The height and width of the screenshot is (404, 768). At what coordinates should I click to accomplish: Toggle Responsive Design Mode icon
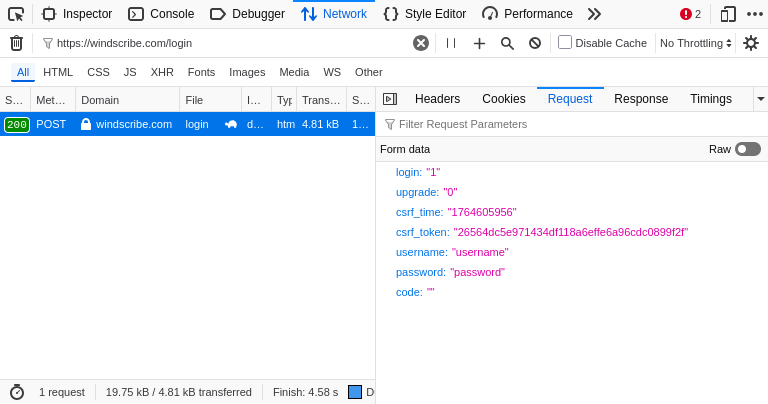[x=728, y=14]
